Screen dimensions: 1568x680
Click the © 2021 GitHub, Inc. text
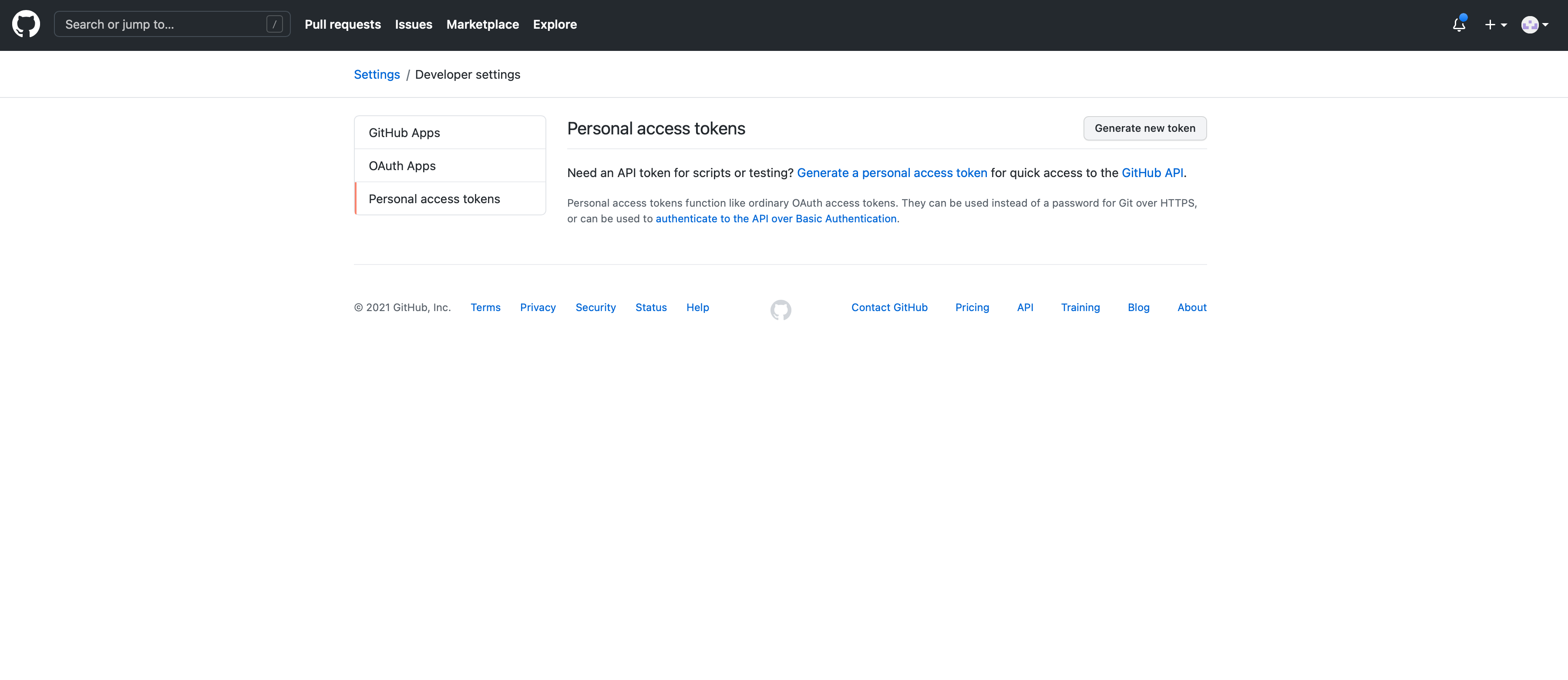pyautogui.click(x=402, y=307)
